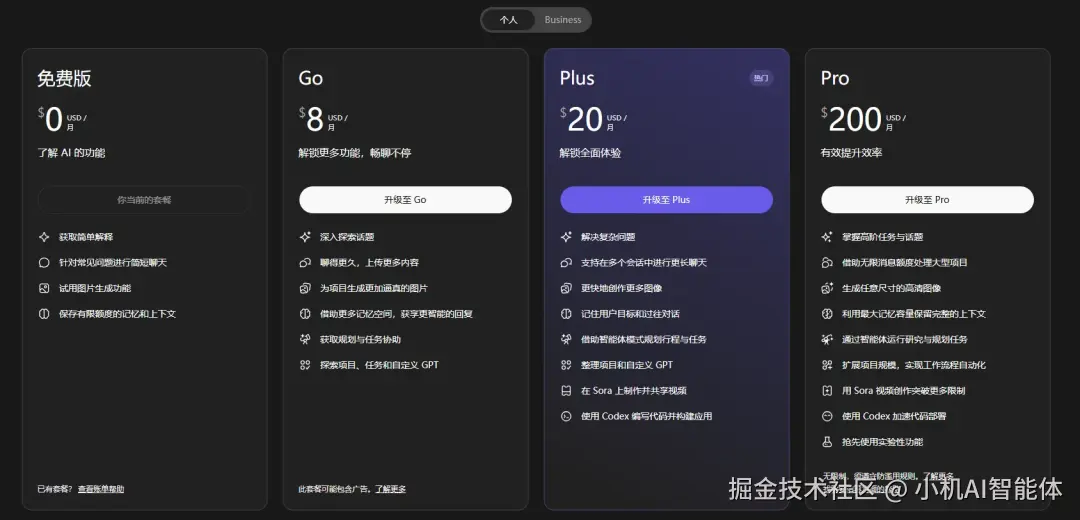This screenshot has width=1080, height=520.
Task: Open the 了解更多 link in Go card
Action: point(391,489)
